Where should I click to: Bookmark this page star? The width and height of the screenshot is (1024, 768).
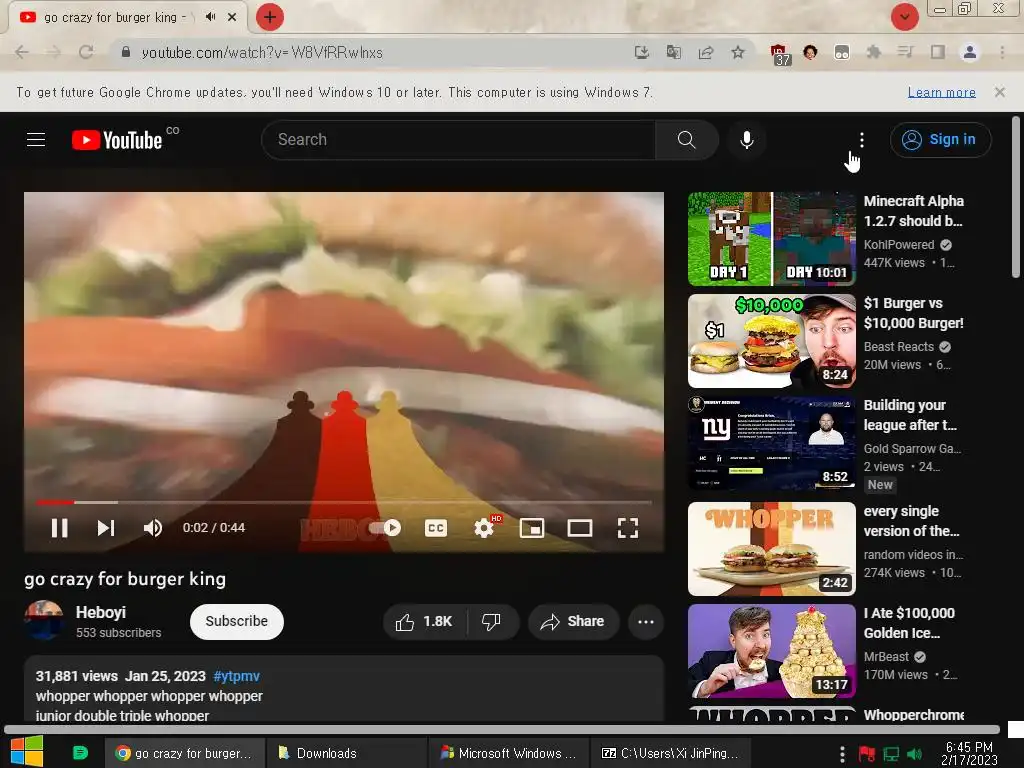click(738, 52)
